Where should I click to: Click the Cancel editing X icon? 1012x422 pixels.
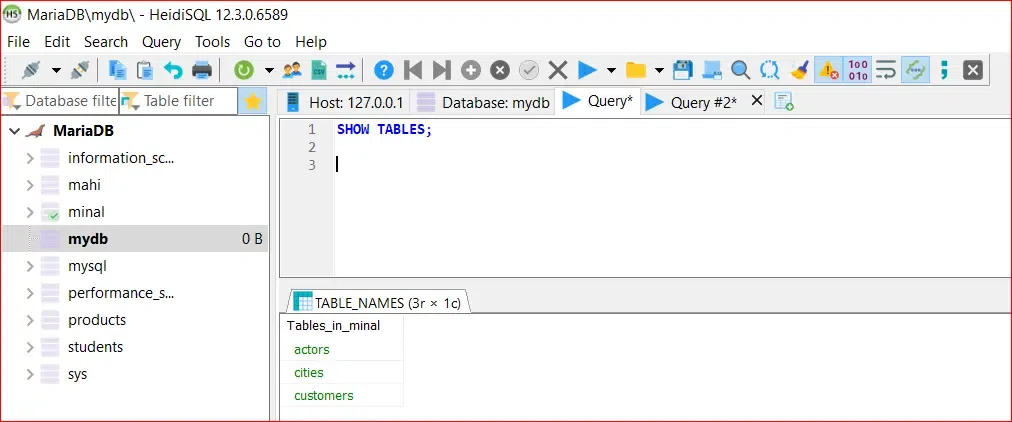tap(558, 70)
